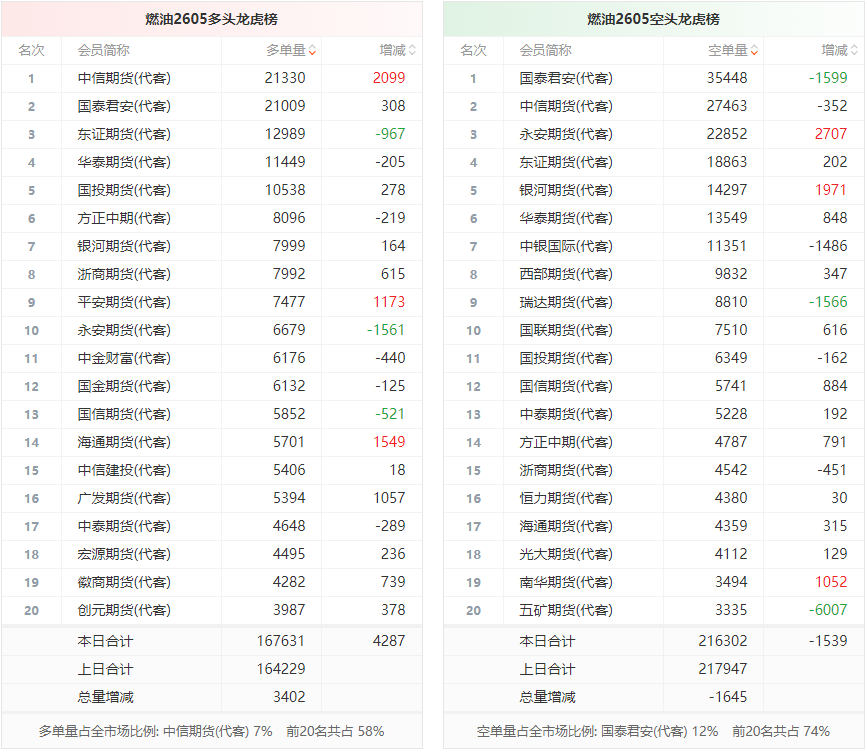Select 南华期货(代客) row name
Screen dimensions: 867x753
566,582
